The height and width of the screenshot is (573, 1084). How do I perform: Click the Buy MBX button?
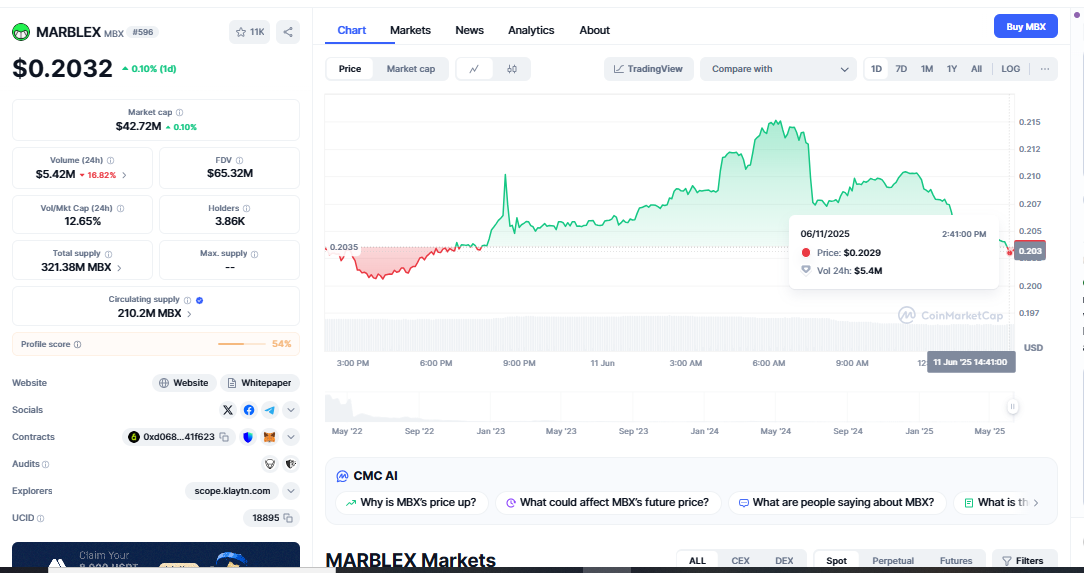pyautogui.click(x=1025, y=26)
